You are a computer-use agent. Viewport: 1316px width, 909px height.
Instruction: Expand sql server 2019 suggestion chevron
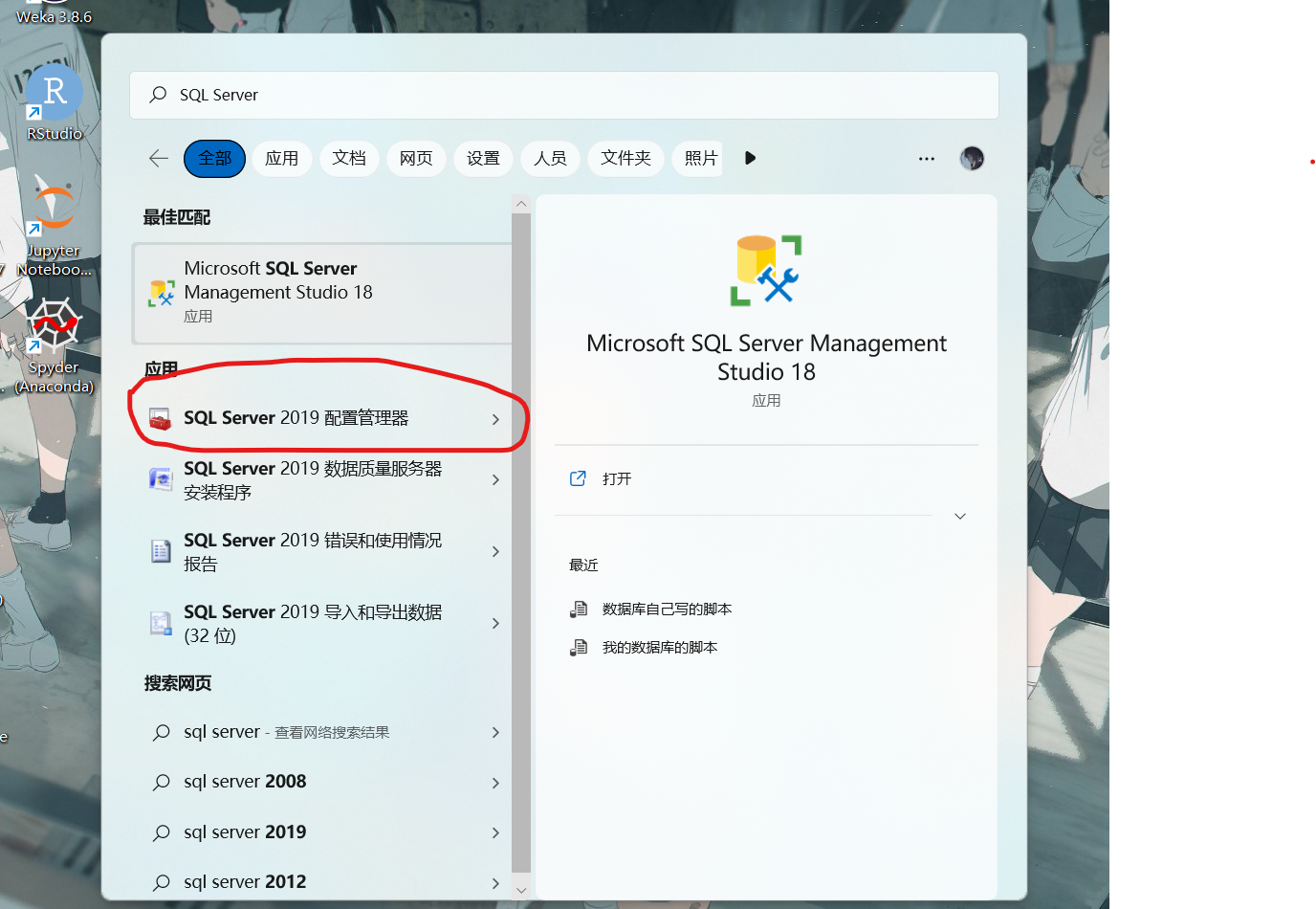tap(495, 832)
